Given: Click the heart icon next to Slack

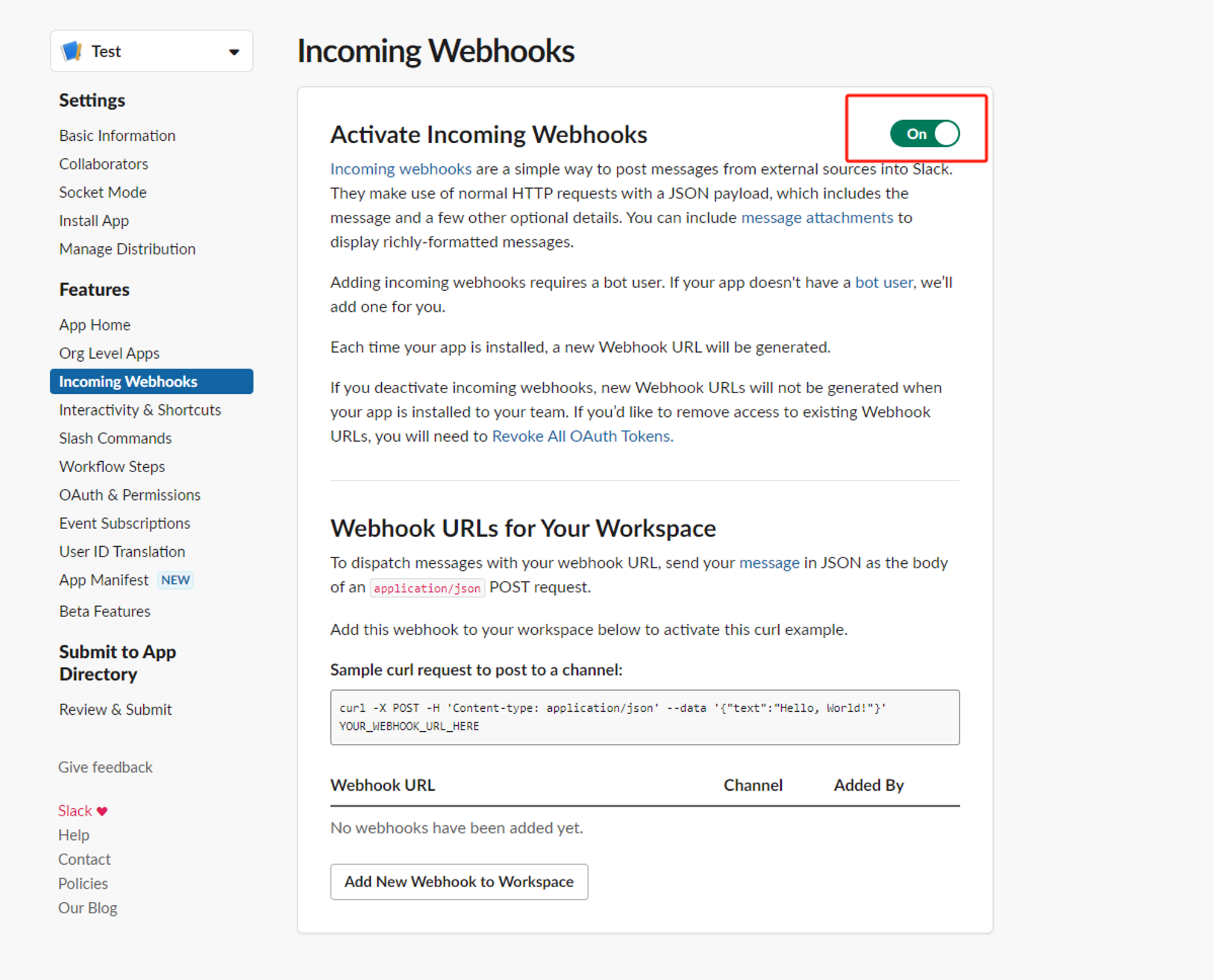Looking at the screenshot, I should coord(102,811).
